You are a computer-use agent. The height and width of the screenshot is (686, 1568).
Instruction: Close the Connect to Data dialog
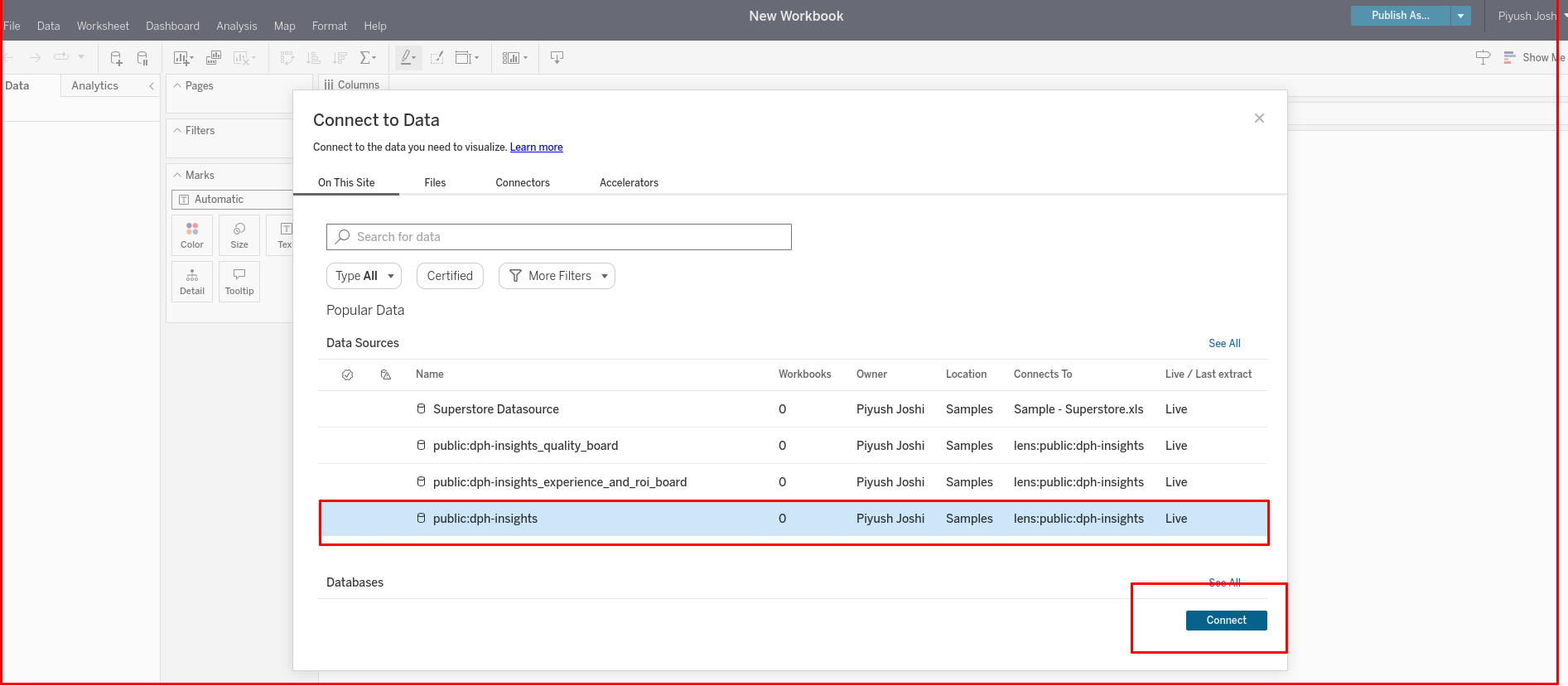coord(1259,118)
